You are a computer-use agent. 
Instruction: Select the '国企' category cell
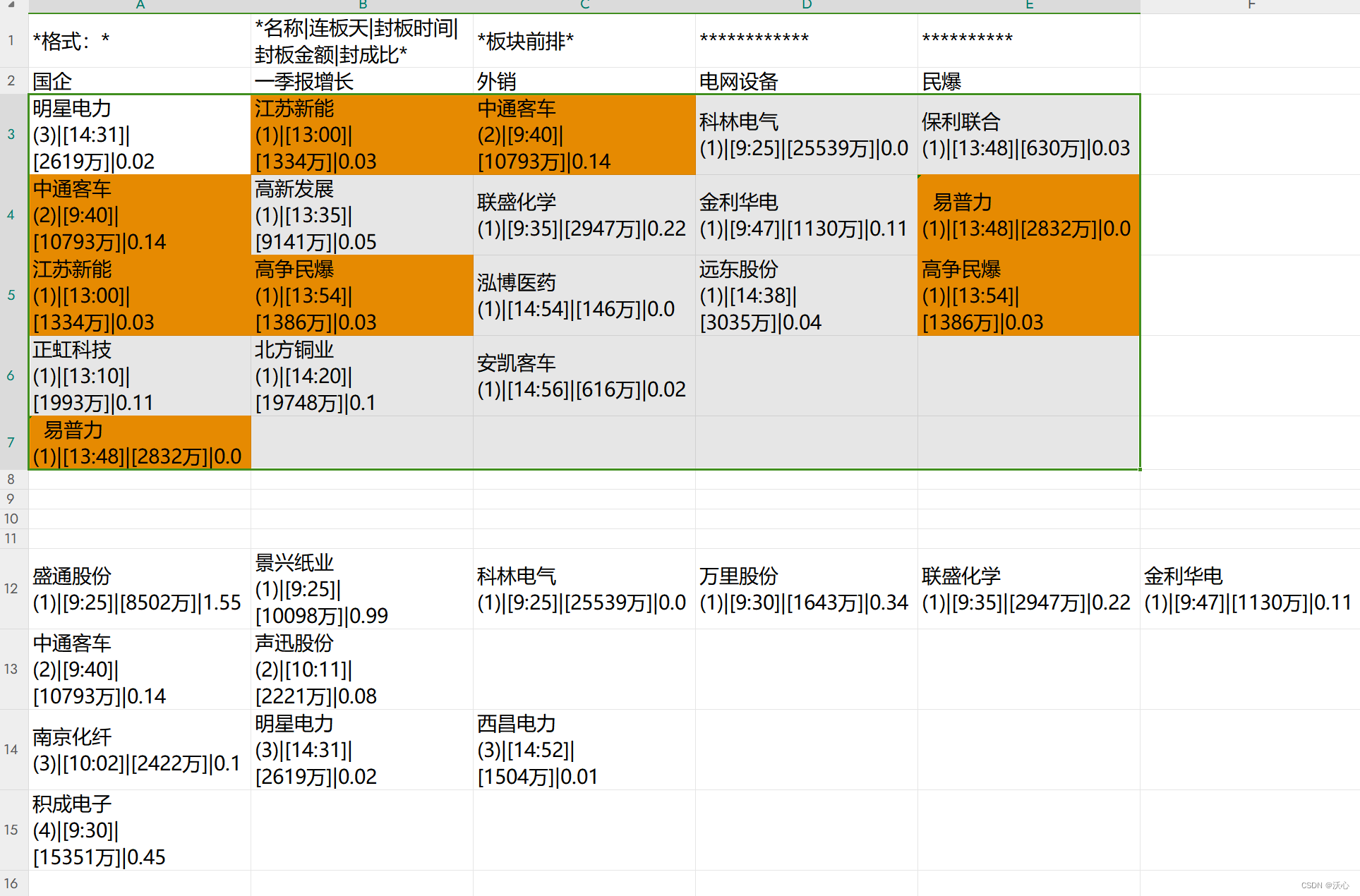click(x=140, y=81)
